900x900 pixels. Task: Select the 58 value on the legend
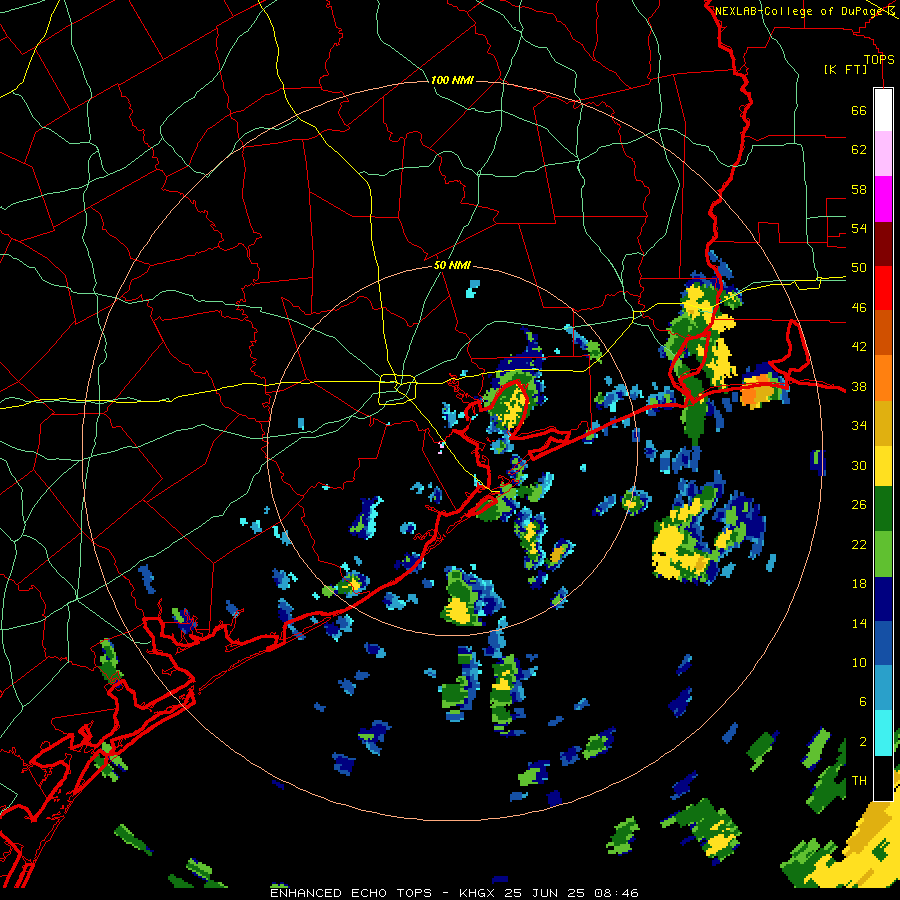pos(859,189)
